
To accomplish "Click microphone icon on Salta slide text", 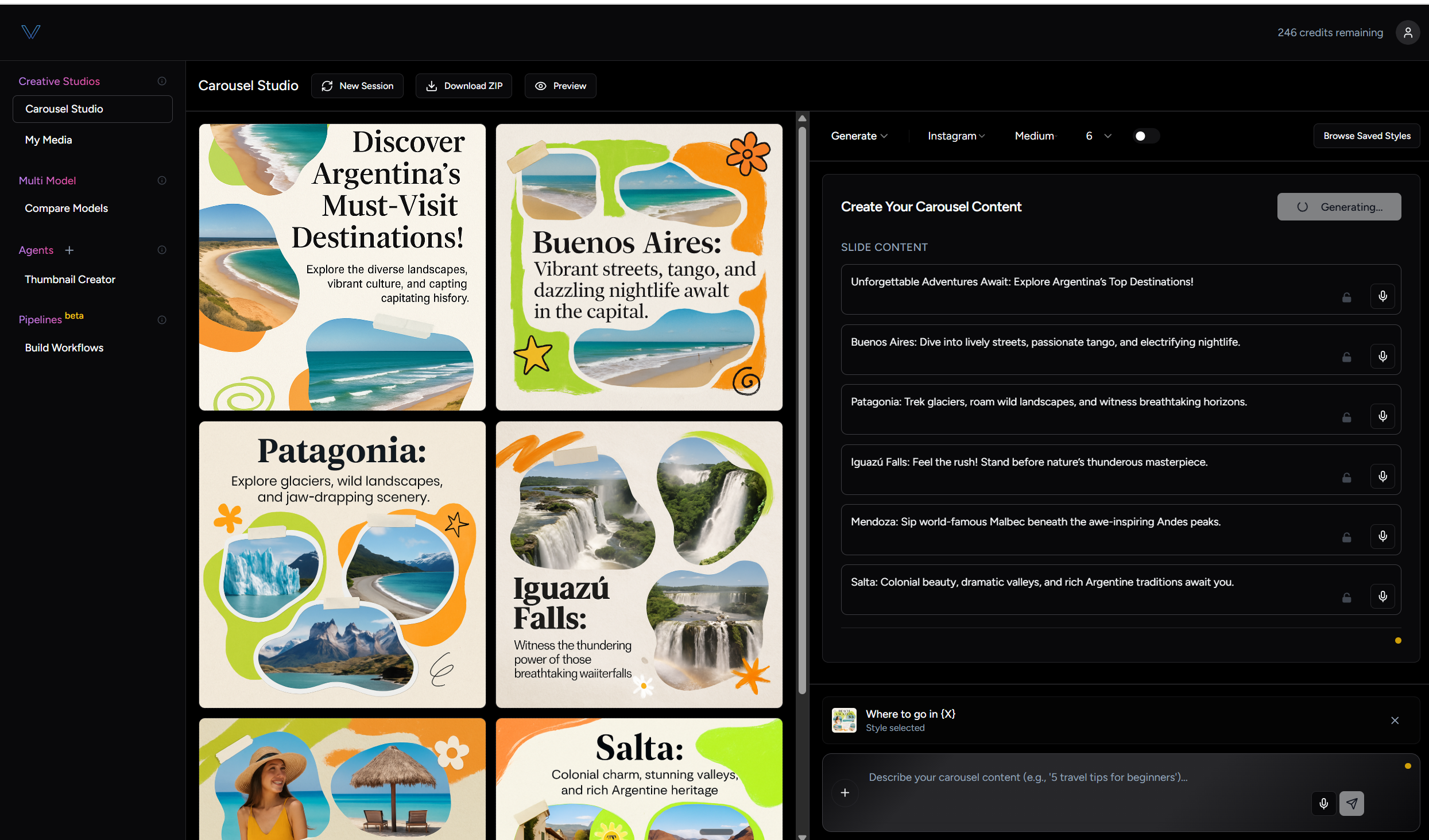I will tap(1382, 596).
